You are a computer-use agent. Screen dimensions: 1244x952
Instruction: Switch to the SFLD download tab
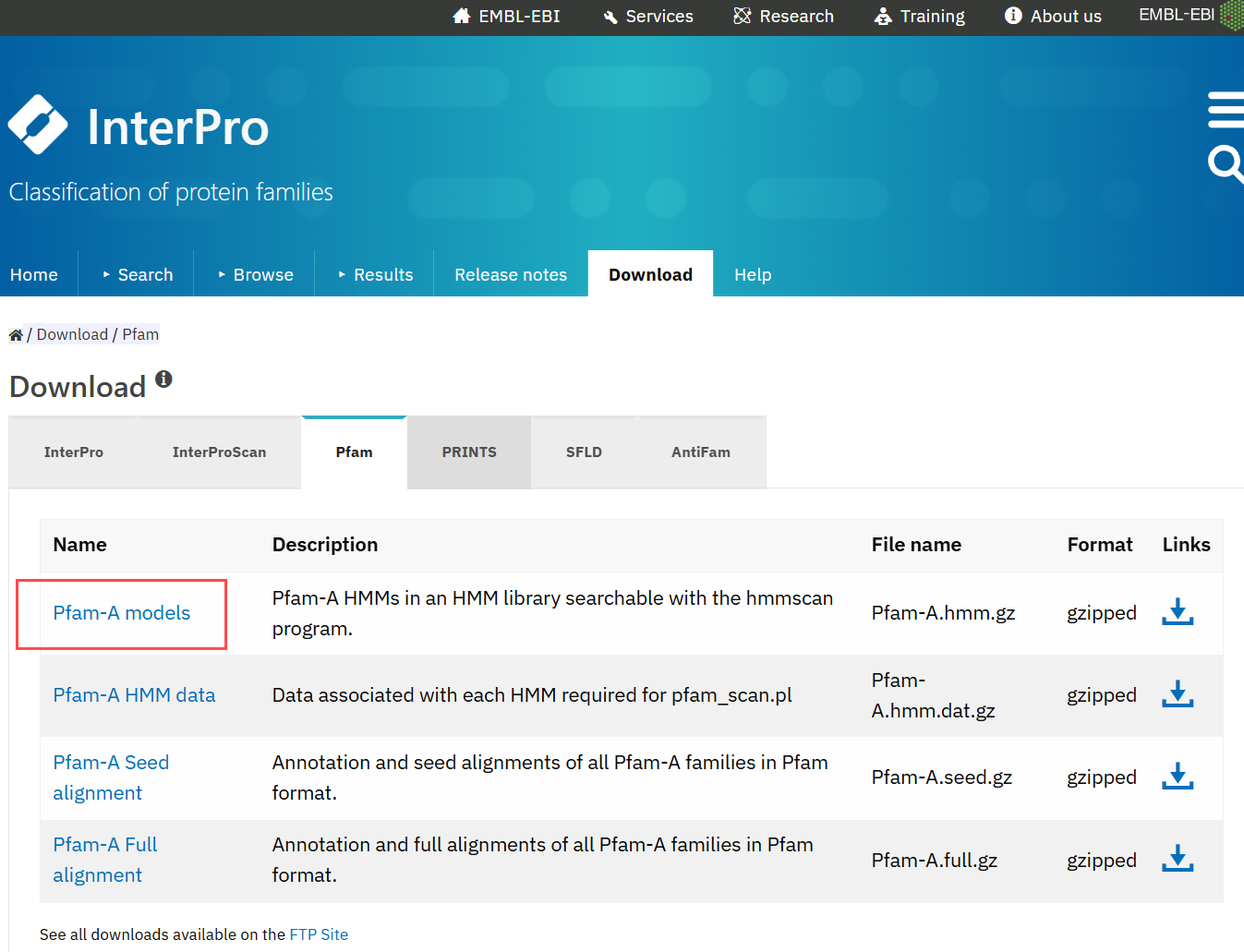584,452
